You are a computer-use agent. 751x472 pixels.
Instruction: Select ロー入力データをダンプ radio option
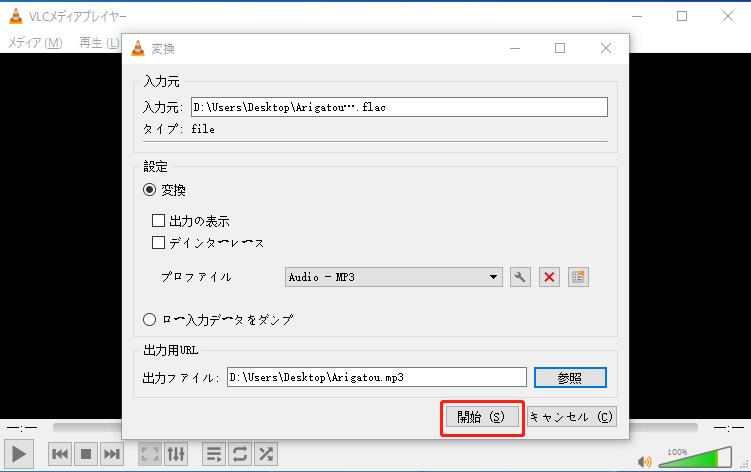pyautogui.click(x=149, y=319)
